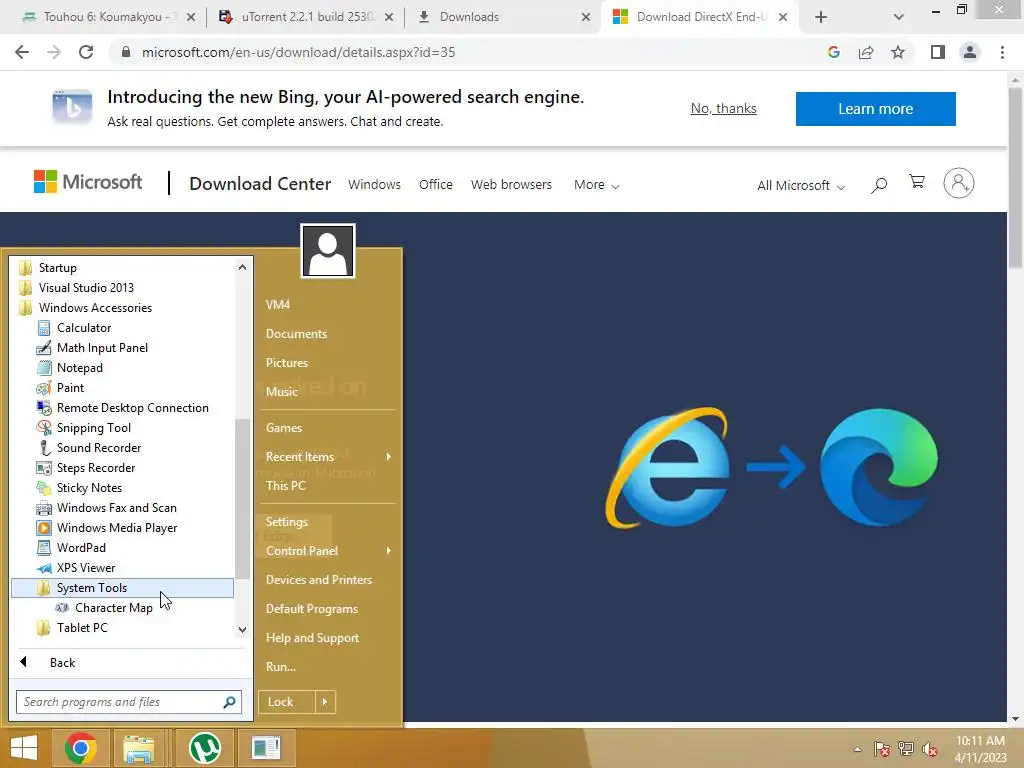Click the Lock button
Image resolution: width=1024 pixels, height=768 pixels.
pos(287,702)
